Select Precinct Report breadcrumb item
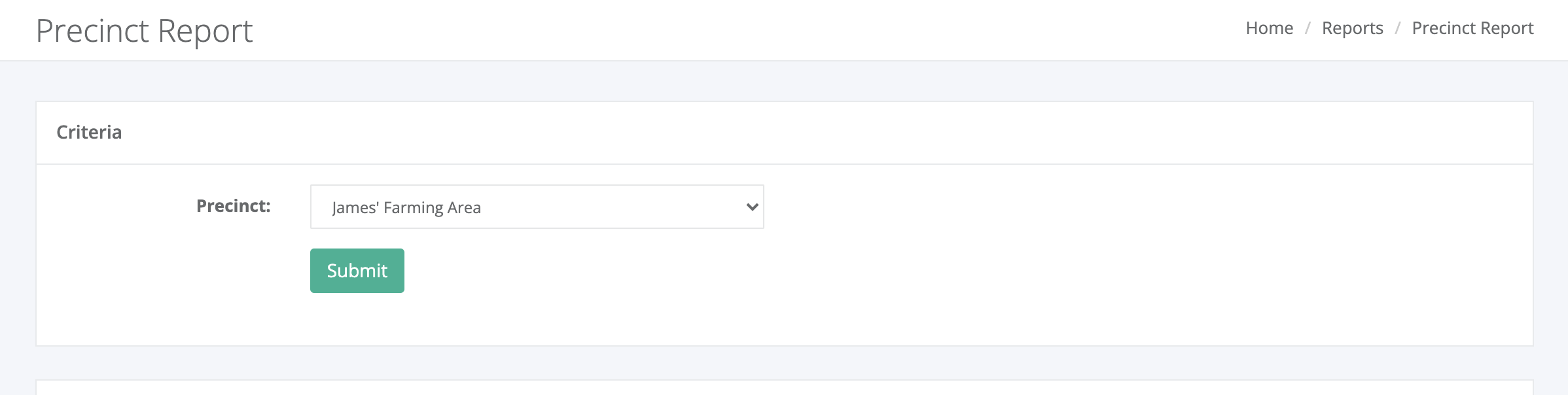1568x395 pixels. [1472, 28]
